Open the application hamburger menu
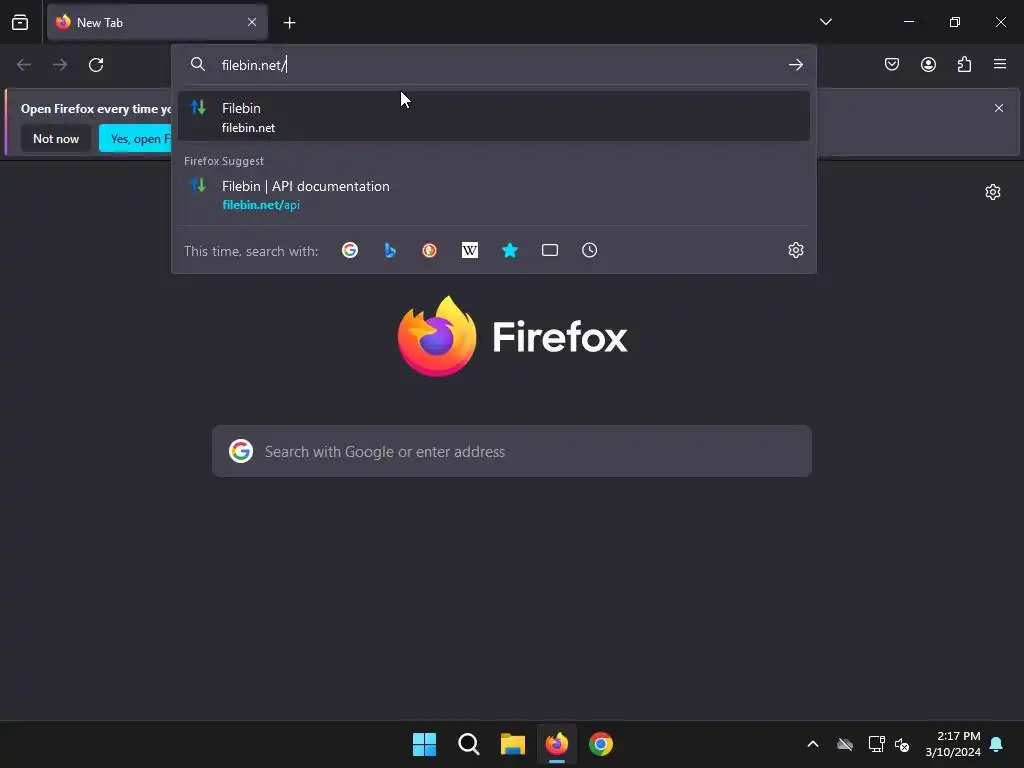The height and width of the screenshot is (768, 1024). pyautogui.click(x=999, y=64)
